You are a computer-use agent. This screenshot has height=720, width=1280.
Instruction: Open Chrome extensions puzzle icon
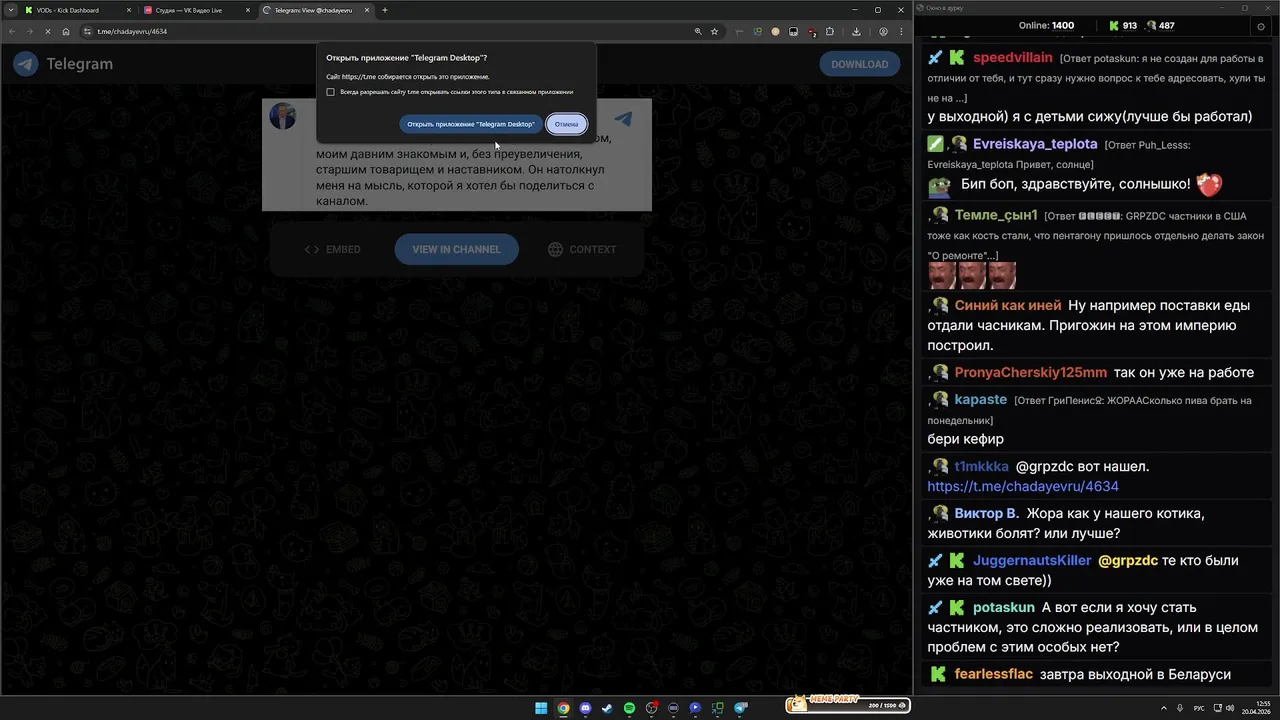(829, 31)
